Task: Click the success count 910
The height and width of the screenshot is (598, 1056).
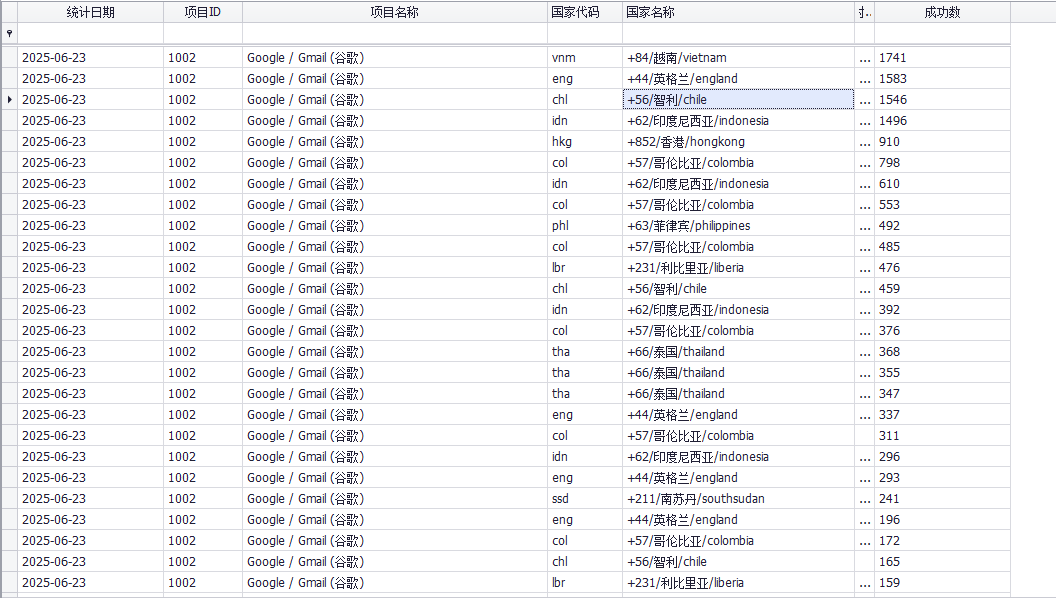Action: pyautogui.click(x=942, y=141)
